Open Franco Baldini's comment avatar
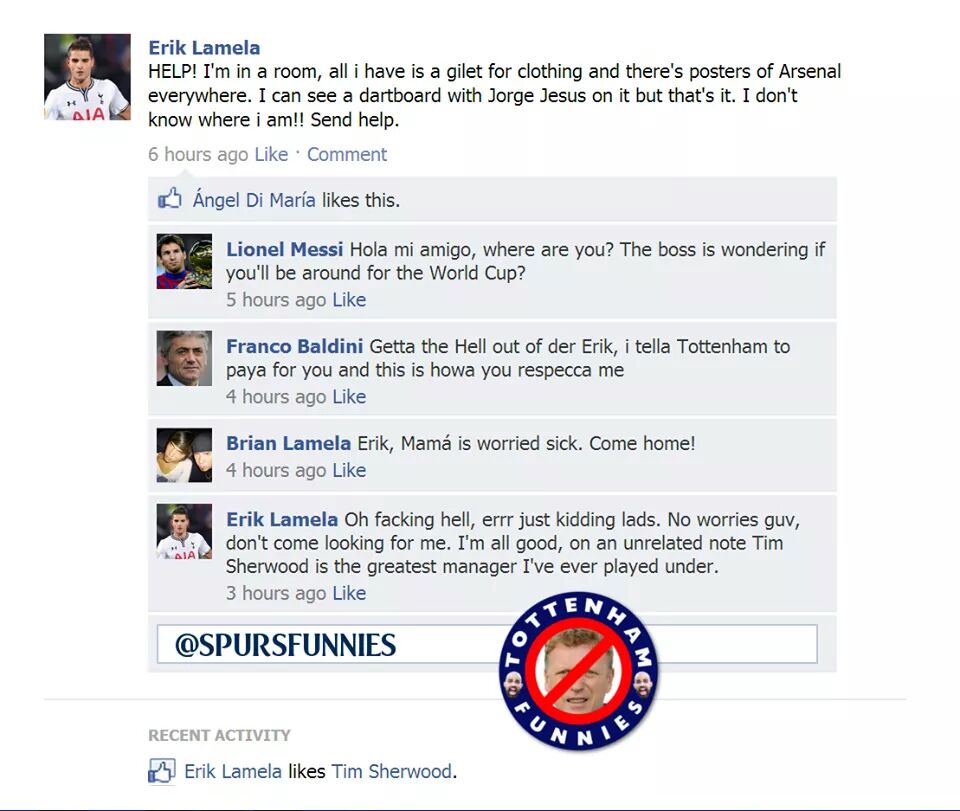This screenshot has height=811, width=960. point(184,358)
